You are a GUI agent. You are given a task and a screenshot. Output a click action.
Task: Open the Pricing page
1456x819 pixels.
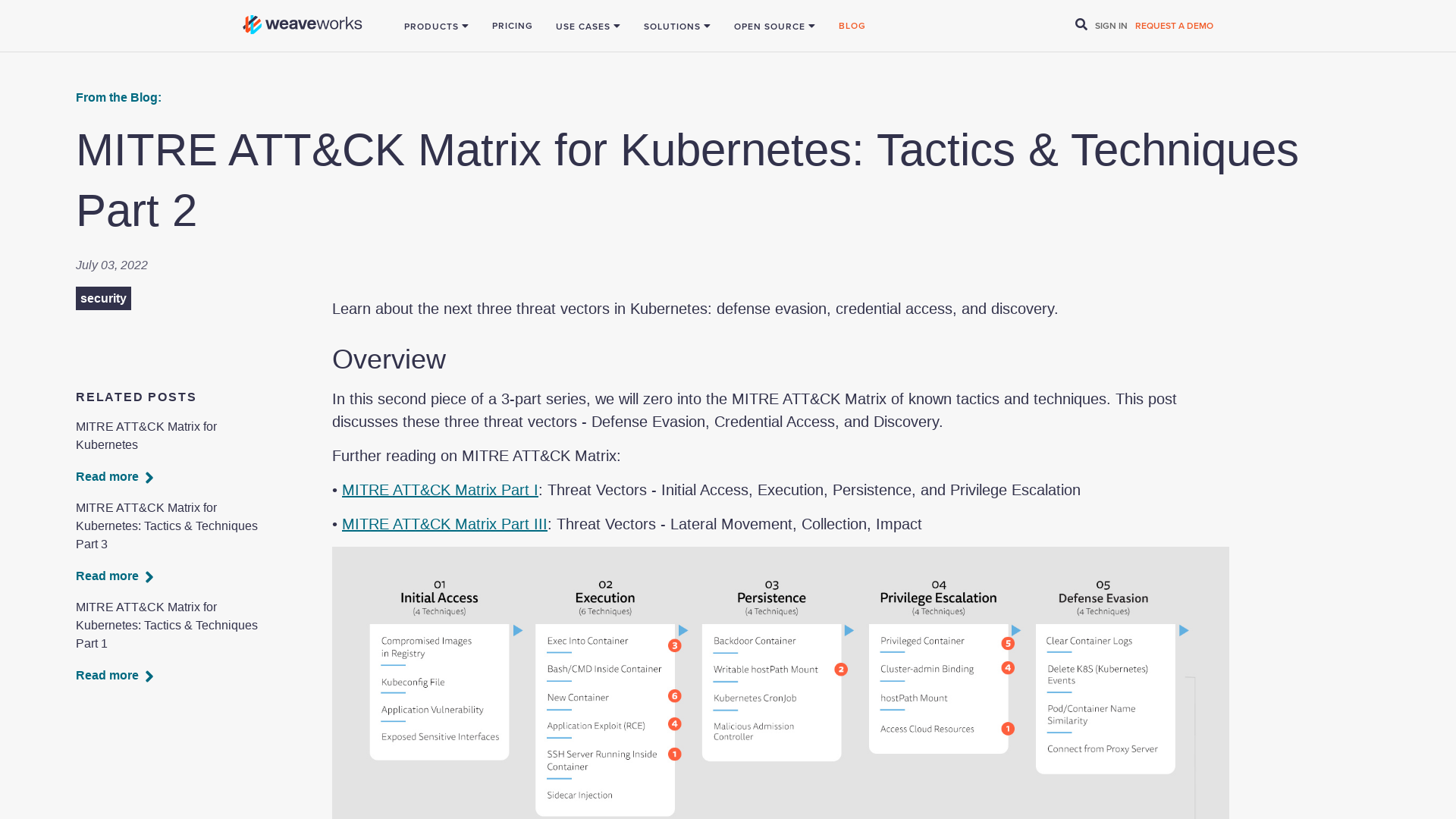(x=512, y=25)
